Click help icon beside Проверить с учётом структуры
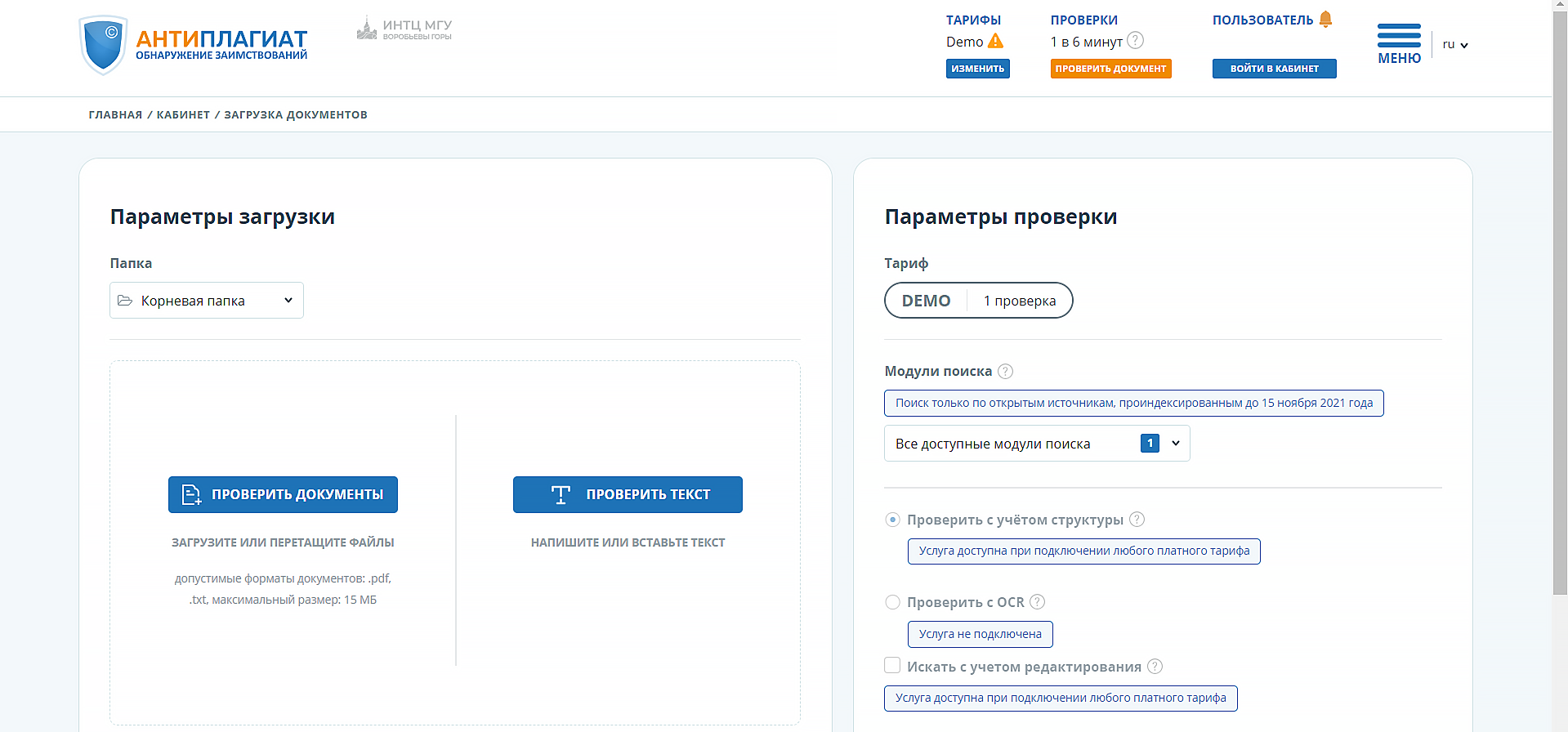Screen dimensions: 1568x732 1137,520
